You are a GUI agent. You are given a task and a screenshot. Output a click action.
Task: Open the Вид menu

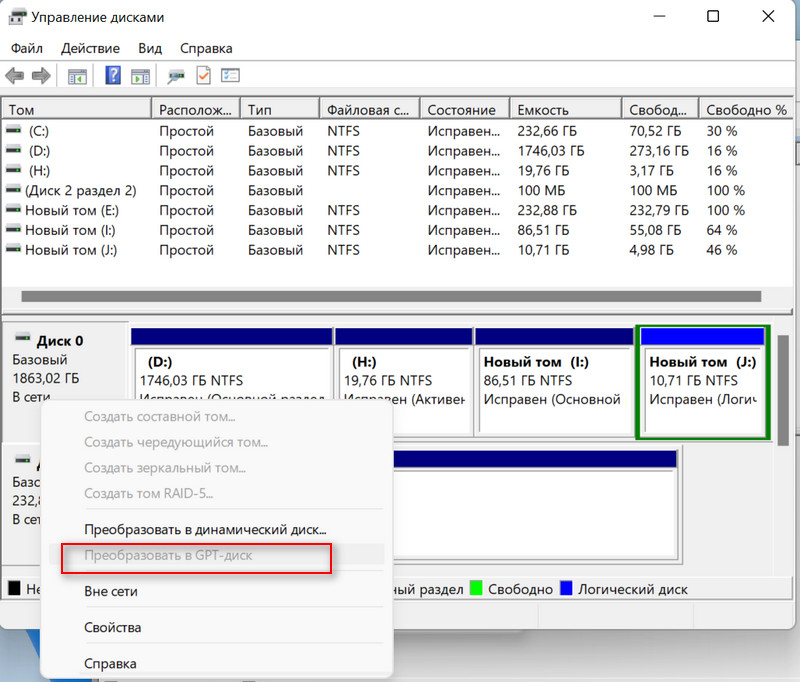click(x=150, y=48)
